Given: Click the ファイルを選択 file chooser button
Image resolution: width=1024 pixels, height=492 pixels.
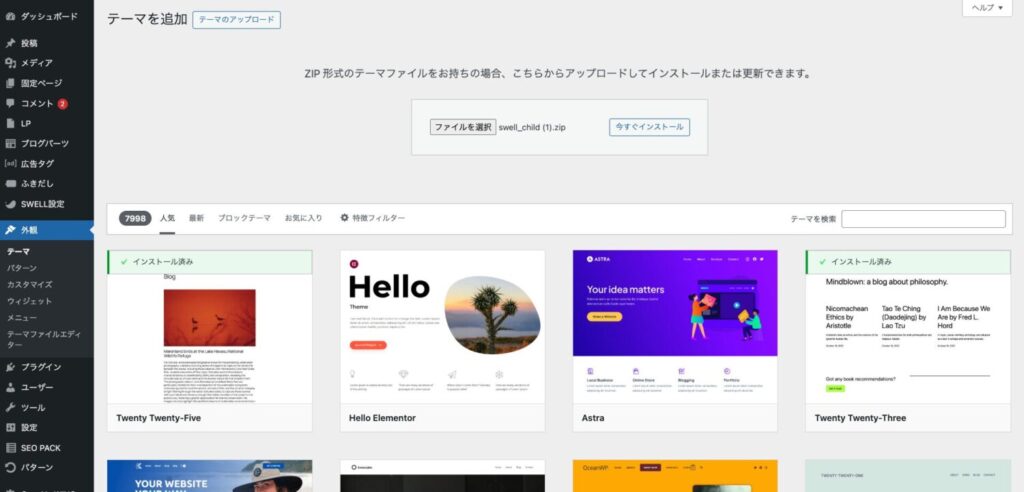Looking at the screenshot, I should [x=462, y=127].
